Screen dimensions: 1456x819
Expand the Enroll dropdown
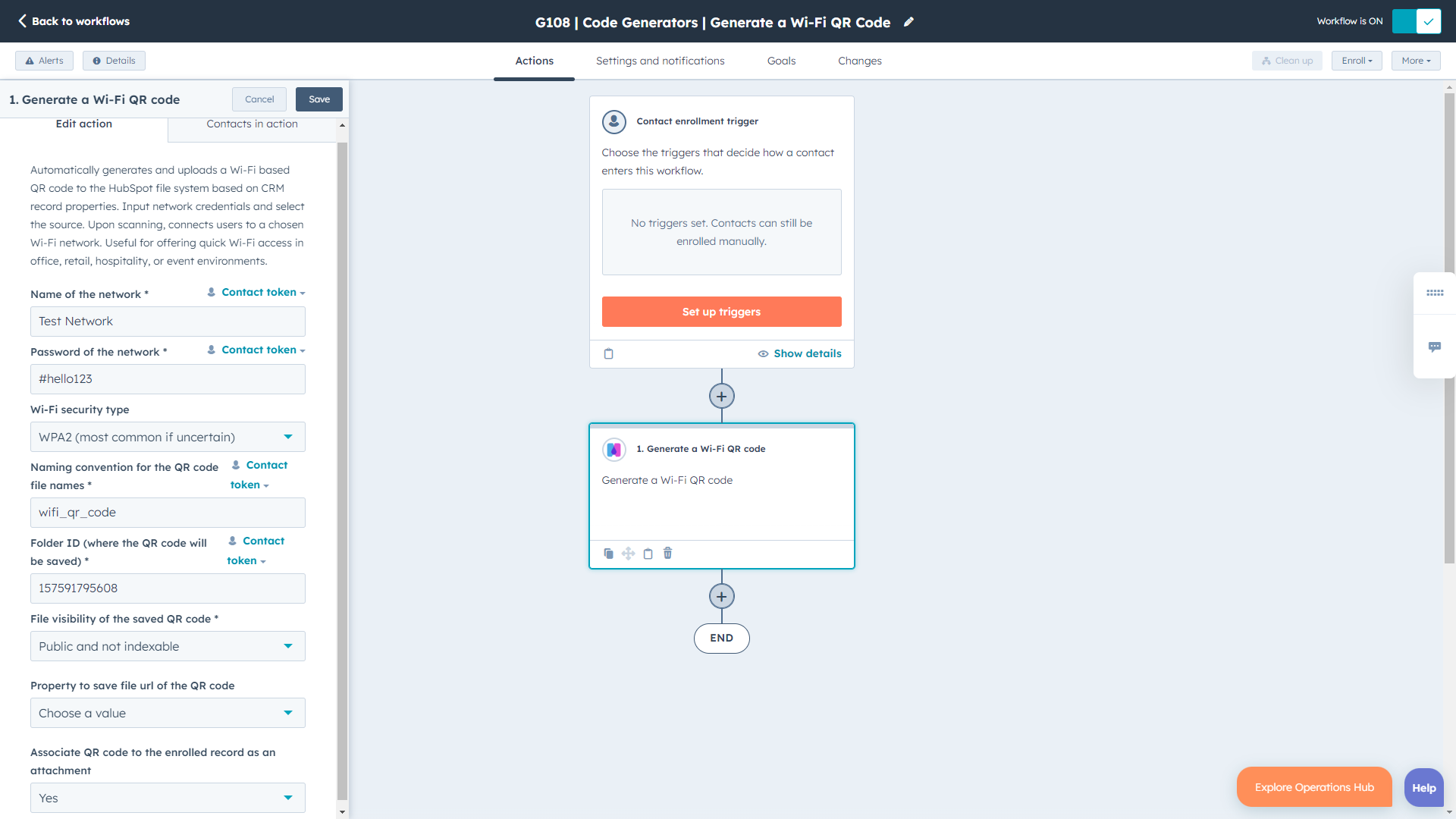pyautogui.click(x=1357, y=61)
